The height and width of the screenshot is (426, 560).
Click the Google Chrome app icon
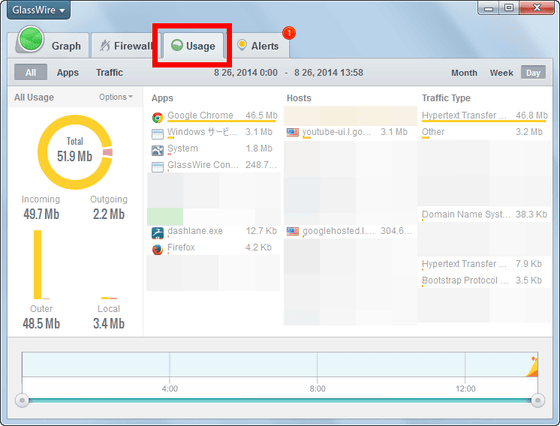pos(158,117)
